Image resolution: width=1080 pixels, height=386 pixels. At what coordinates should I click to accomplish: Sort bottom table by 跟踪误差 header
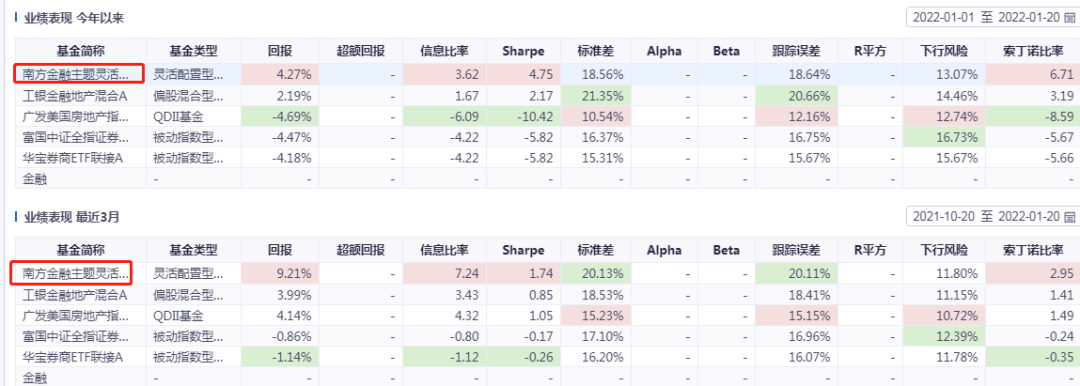coord(796,250)
